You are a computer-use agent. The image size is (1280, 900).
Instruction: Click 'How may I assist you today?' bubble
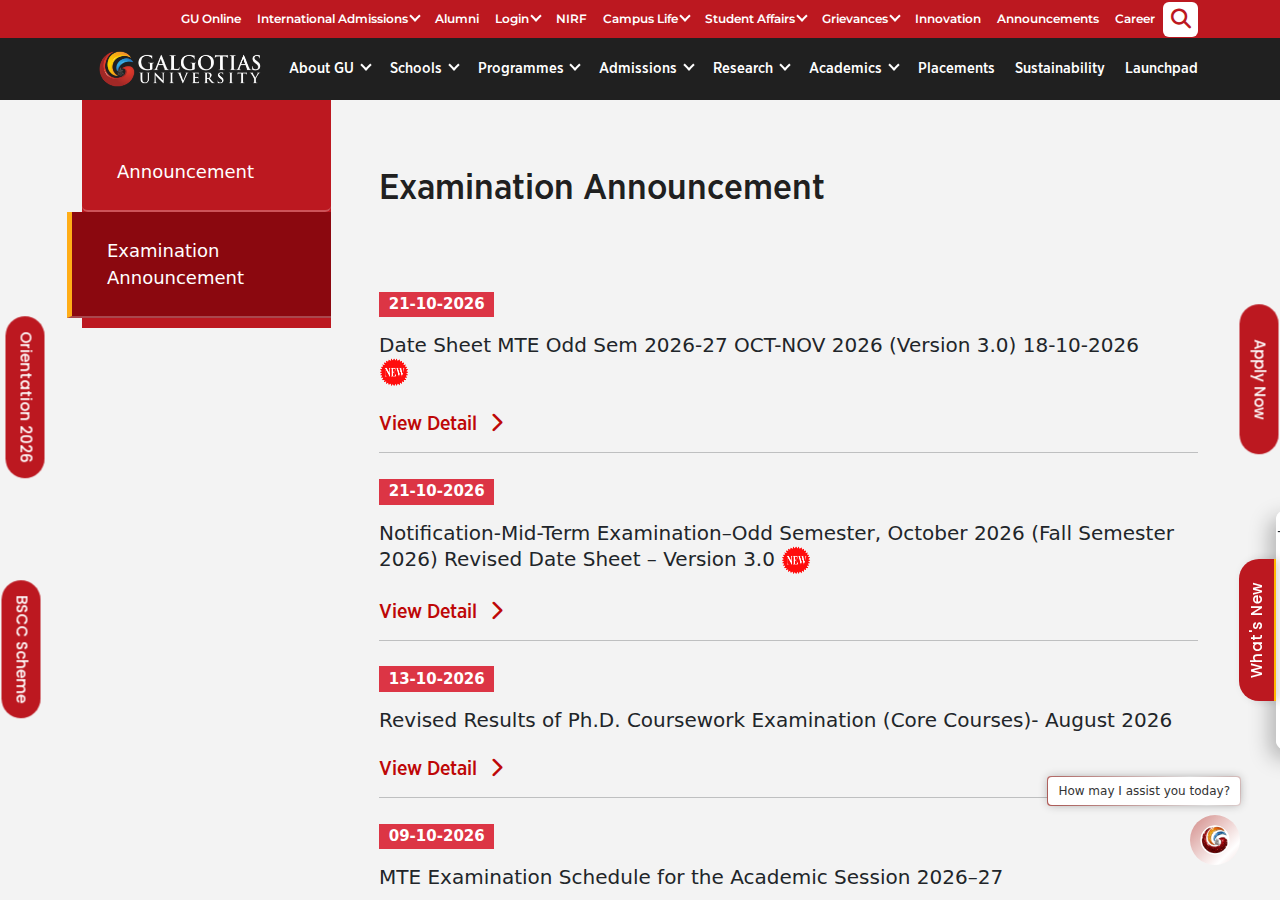pyautogui.click(x=1144, y=791)
